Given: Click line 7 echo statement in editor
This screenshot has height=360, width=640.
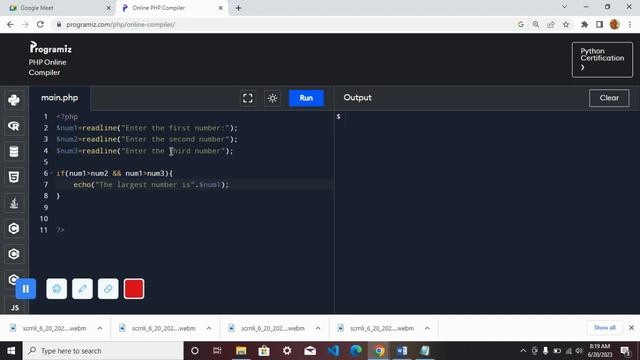Looking at the screenshot, I should pyautogui.click(x=151, y=184).
